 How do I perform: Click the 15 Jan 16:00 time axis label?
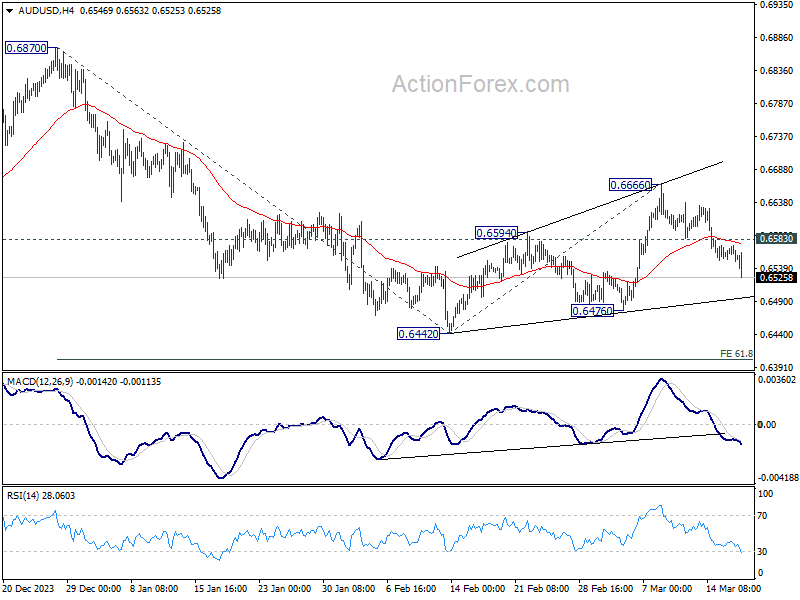pos(220,588)
